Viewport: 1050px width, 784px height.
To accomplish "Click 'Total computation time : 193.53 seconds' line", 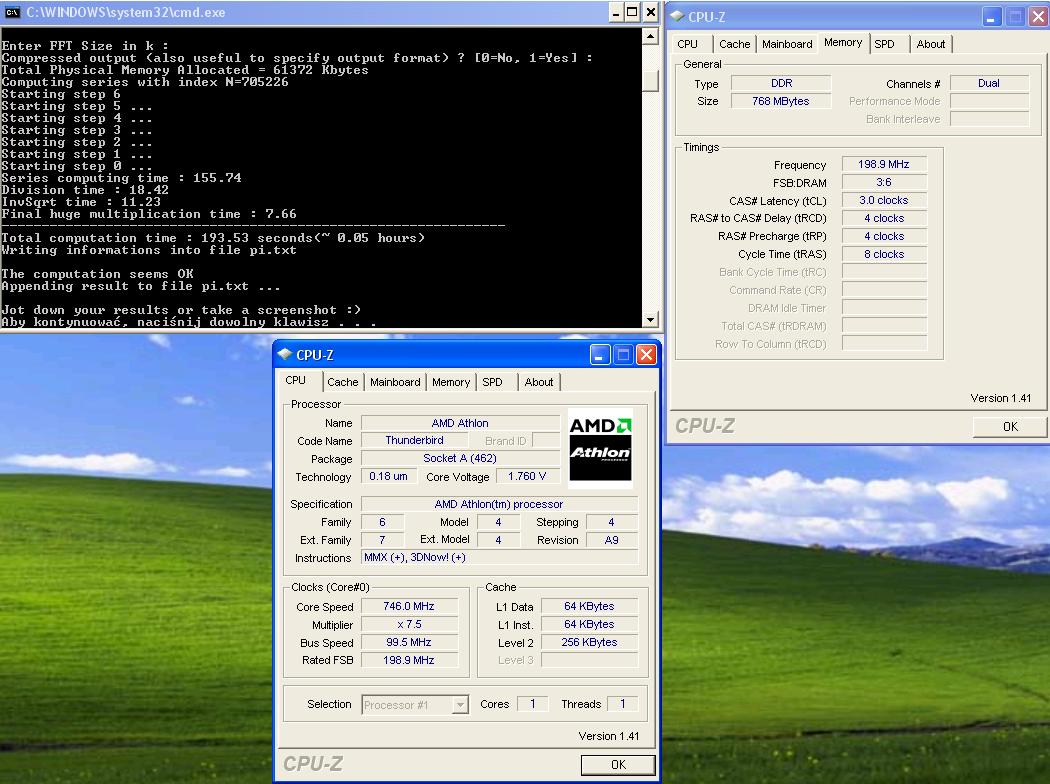I will pyautogui.click(x=213, y=238).
